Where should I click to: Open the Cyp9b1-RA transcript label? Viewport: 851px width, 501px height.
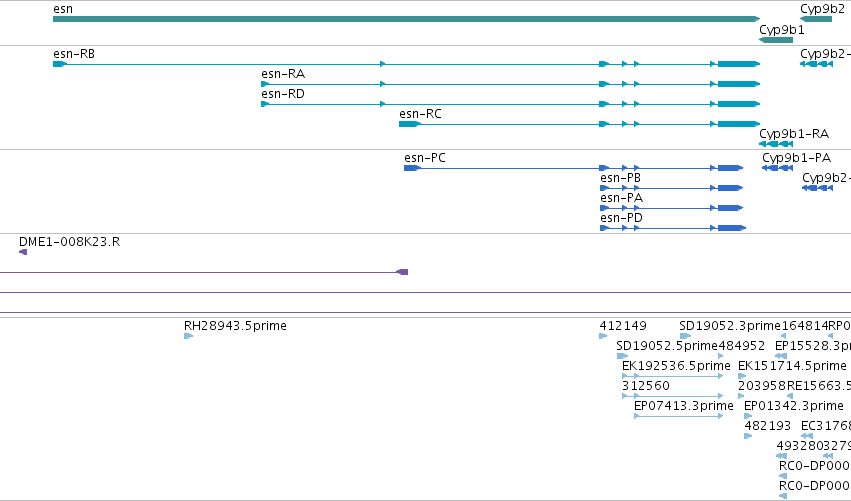[x=794, y=134]
